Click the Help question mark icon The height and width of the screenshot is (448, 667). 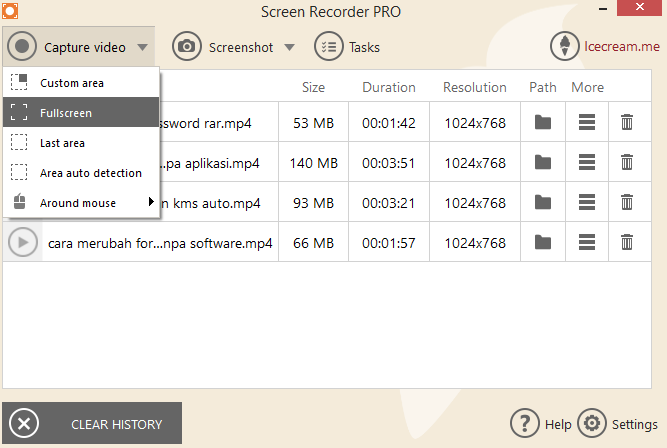pos(524,423)
